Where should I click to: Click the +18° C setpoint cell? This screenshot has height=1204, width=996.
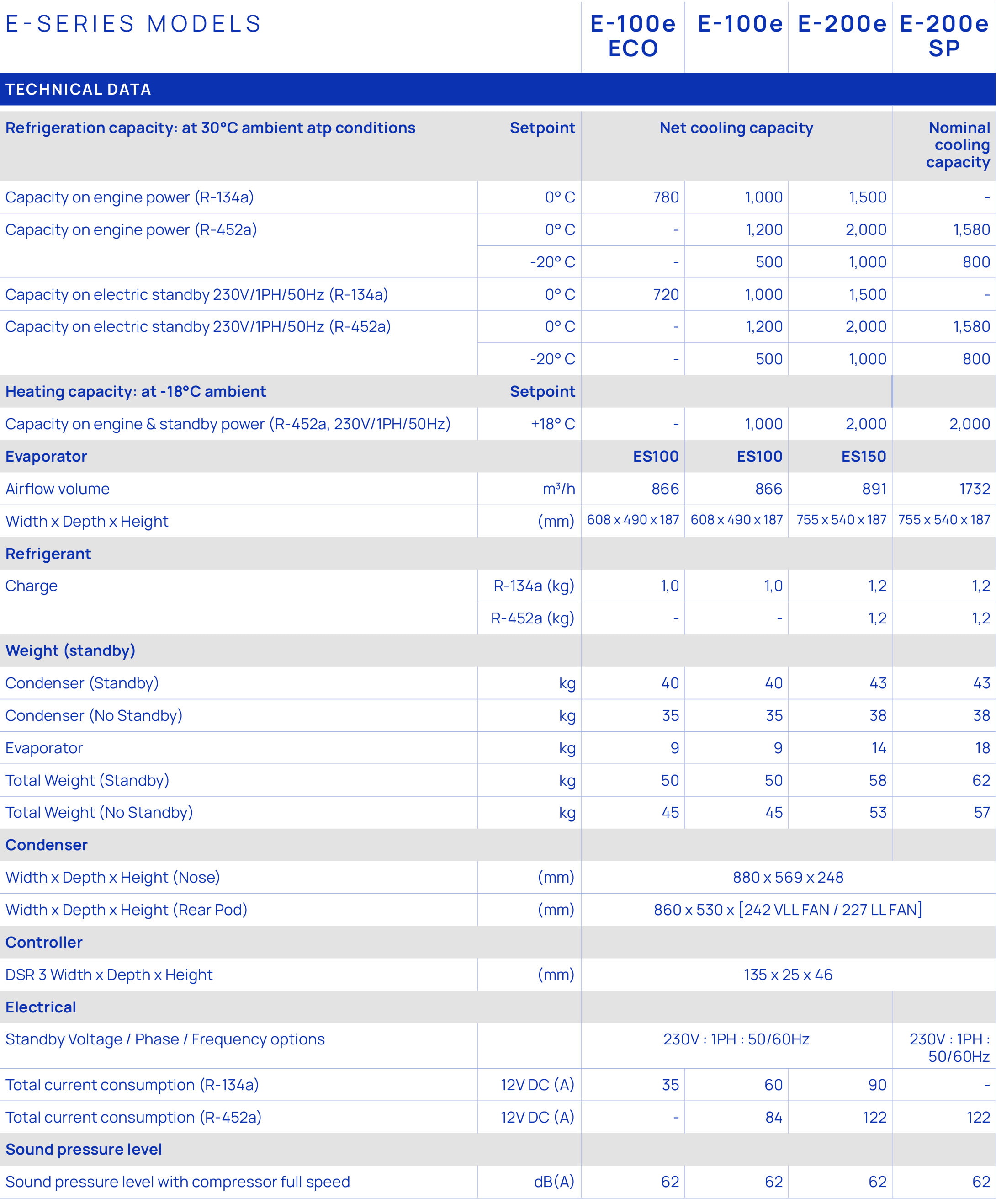[553, 424]
